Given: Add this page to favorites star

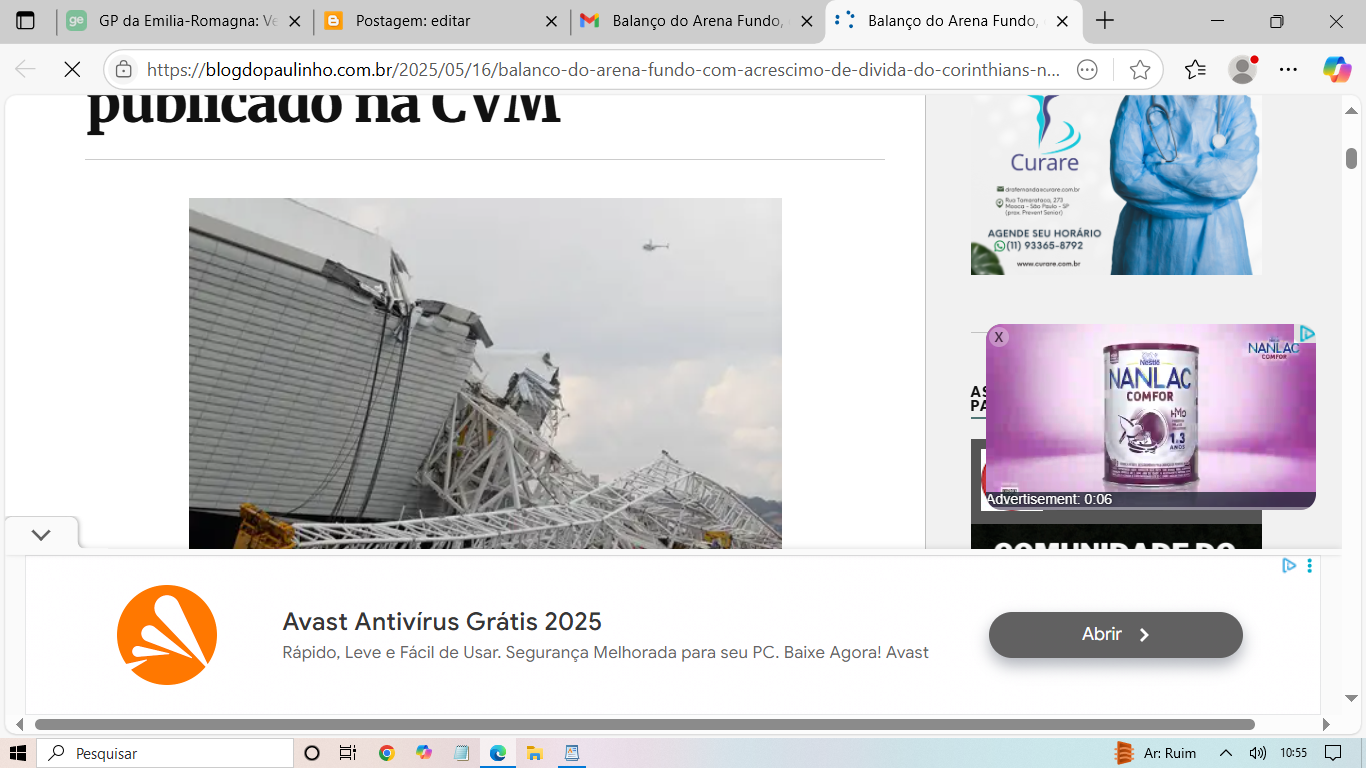Looking at the screenshot, I should 1140,69.
